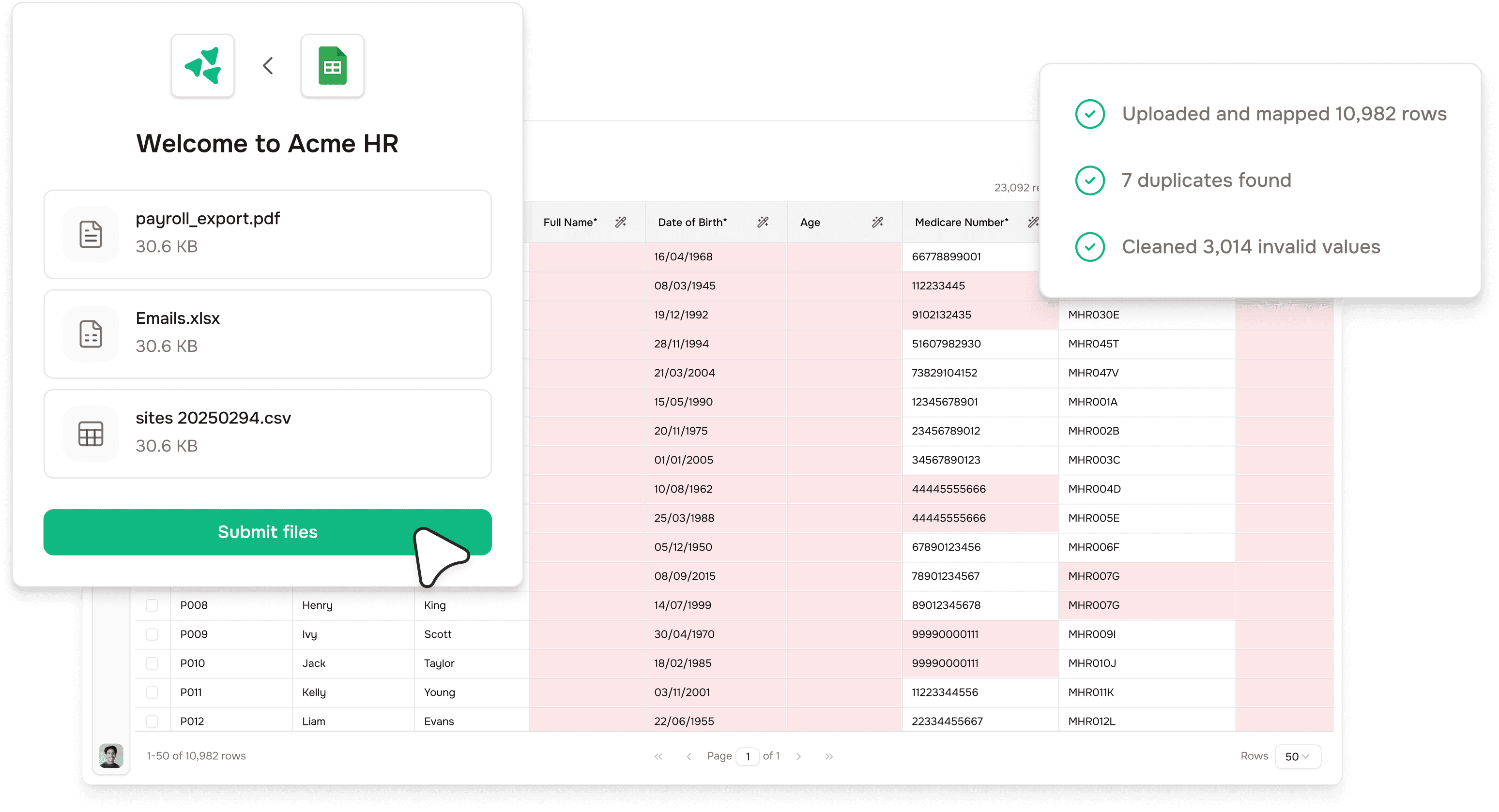1499x812 pixels.
Task: Open the Rows per page 50 dropdown
Action: 1298,756
